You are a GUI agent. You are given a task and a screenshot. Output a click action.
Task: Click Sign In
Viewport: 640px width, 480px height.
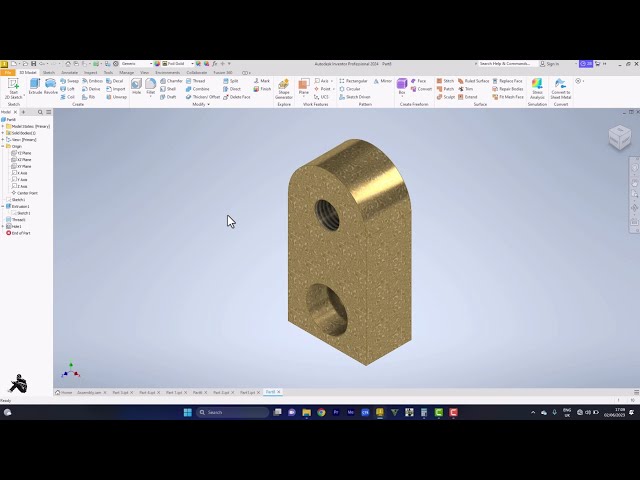tap(549, 64)
